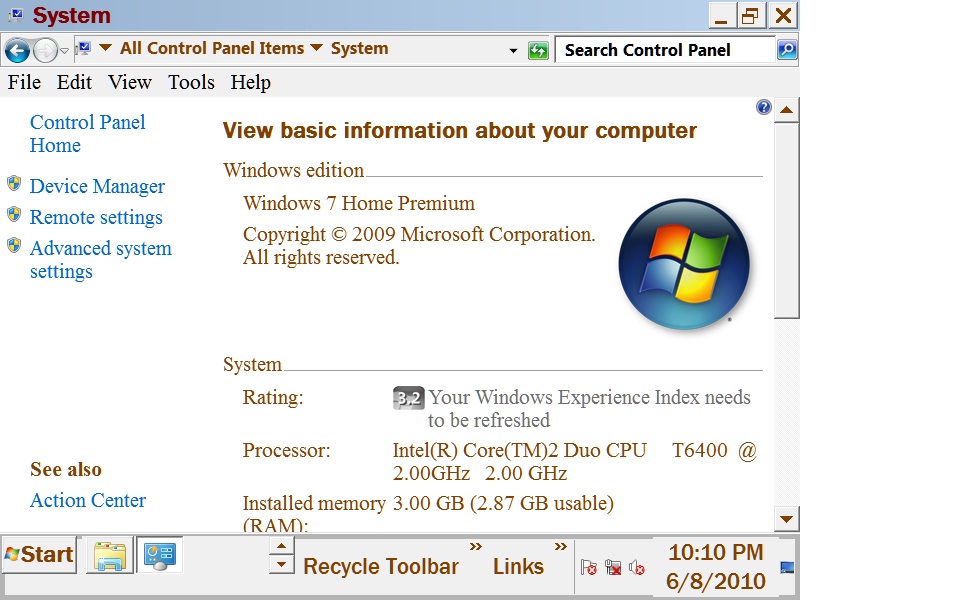Screen dimensions: 960x600
Task: Click System window title icon
Action: [17, 15]
